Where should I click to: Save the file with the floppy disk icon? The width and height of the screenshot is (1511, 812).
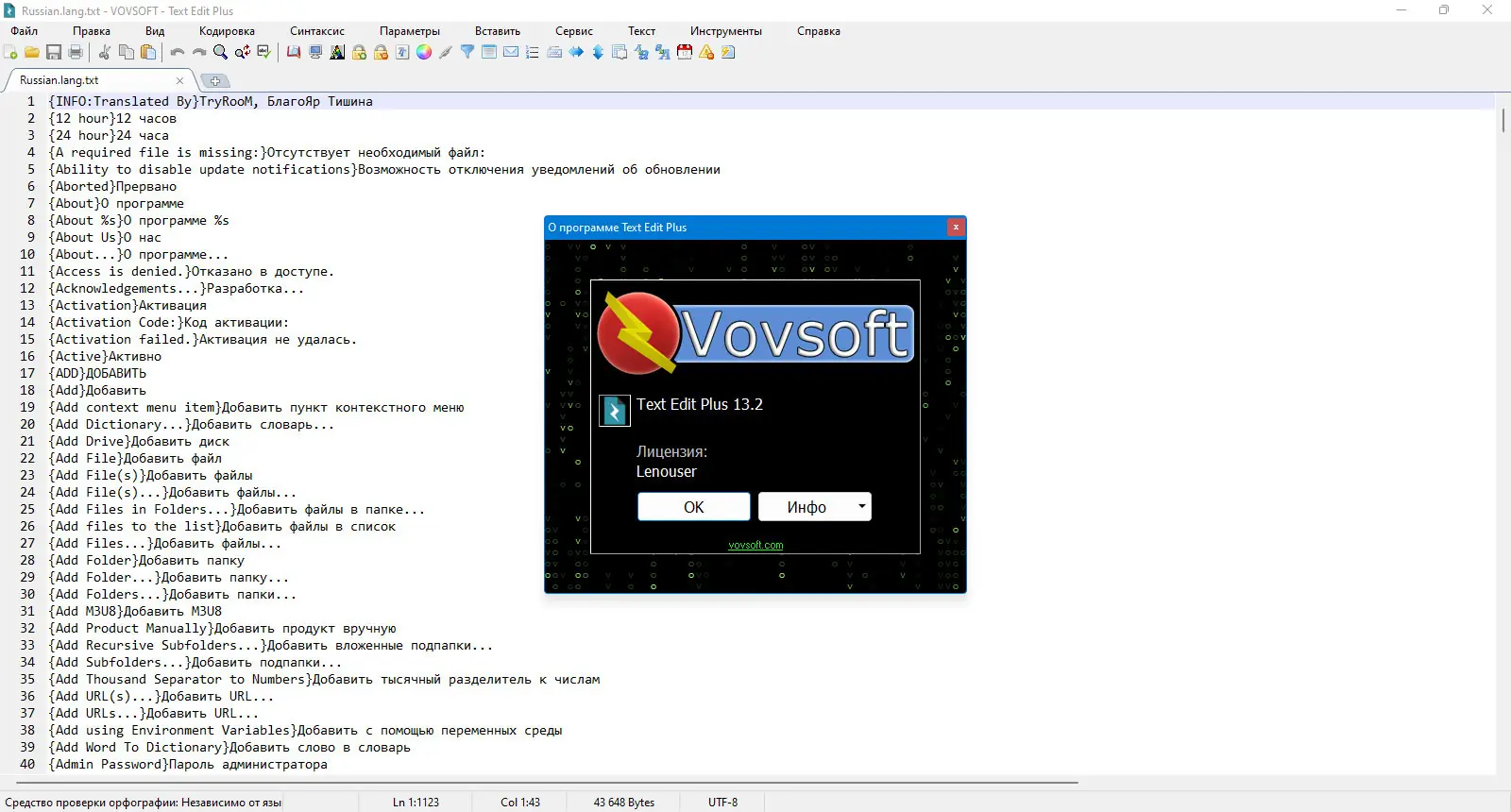(54, 53)
